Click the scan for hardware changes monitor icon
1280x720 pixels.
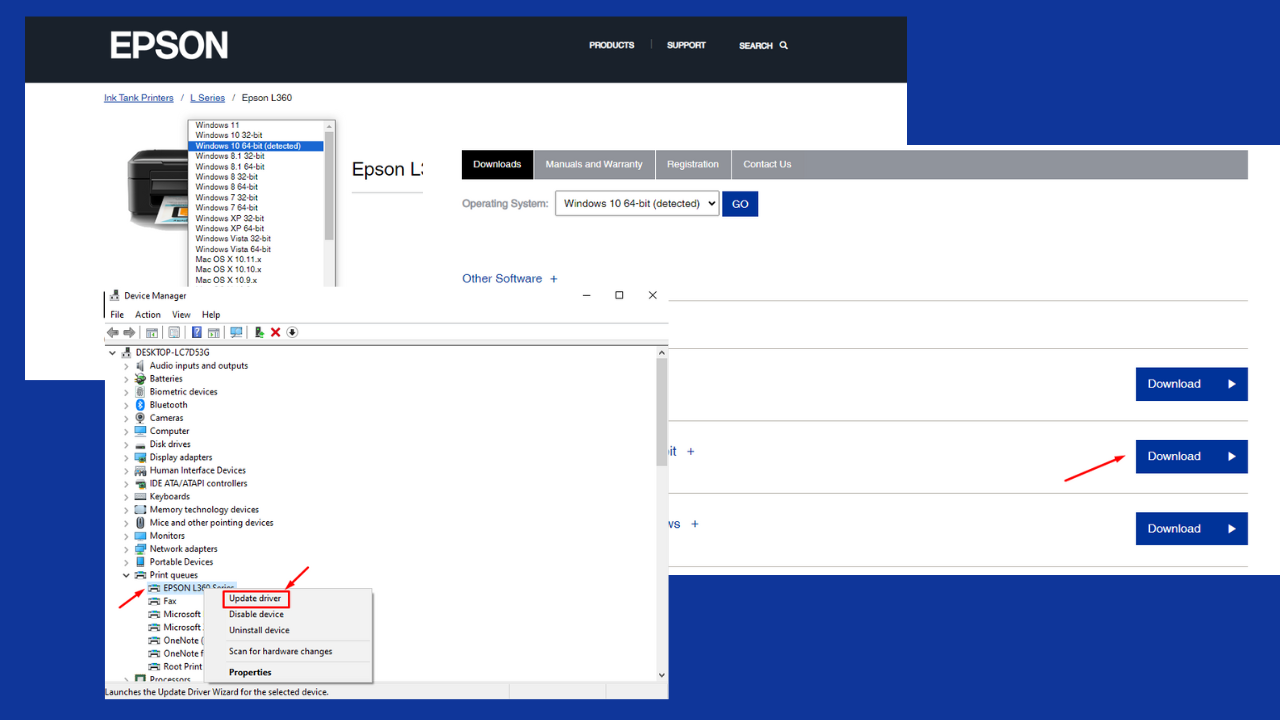(236, 332)
